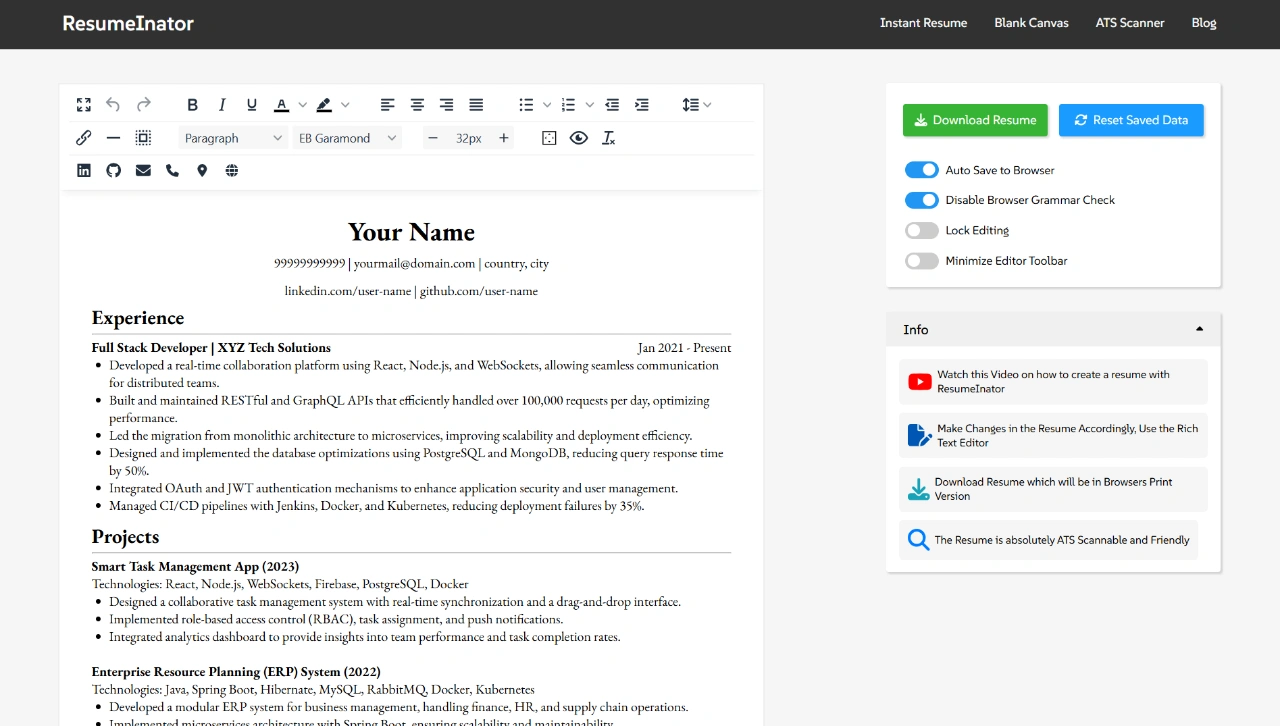Insert a hyperlink
The height and width of the screenshot is (726, 1280).
coord(84,138)
